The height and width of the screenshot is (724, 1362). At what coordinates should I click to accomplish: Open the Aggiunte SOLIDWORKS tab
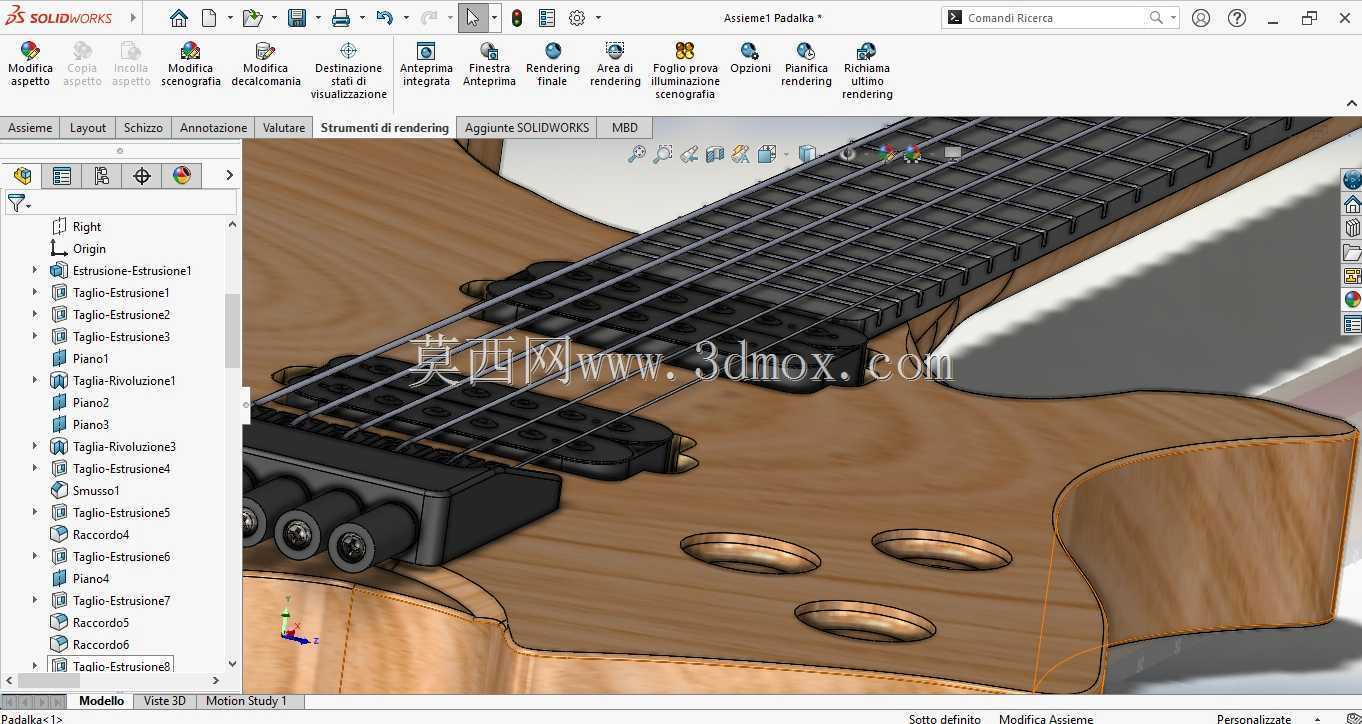pos(527,128)
